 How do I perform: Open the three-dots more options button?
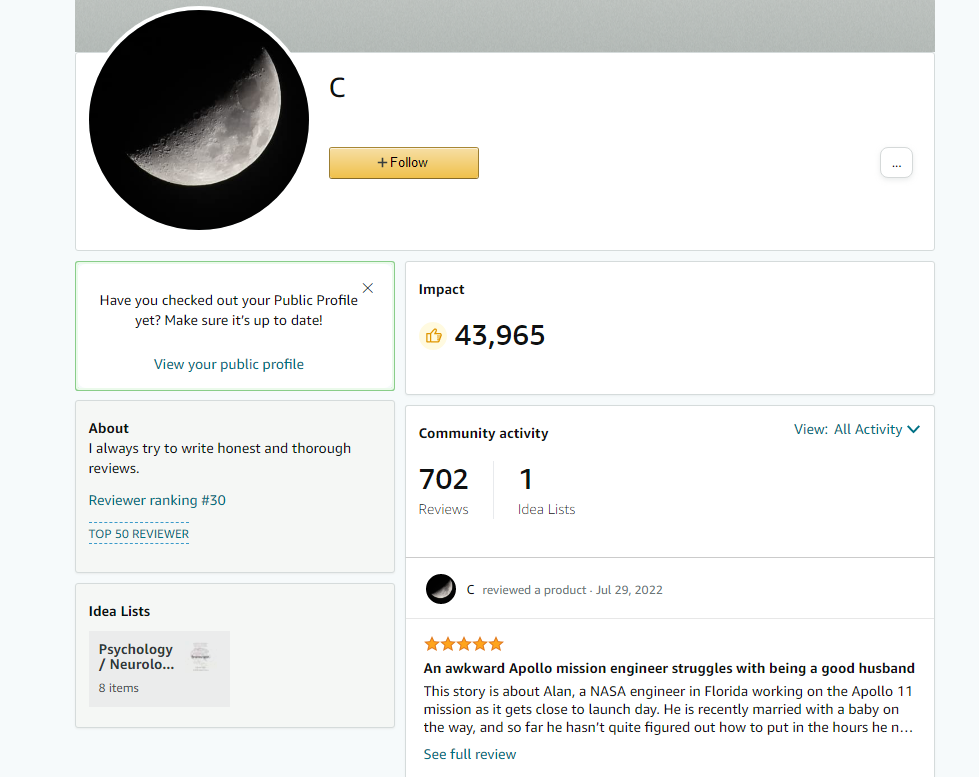pos(896,163)
